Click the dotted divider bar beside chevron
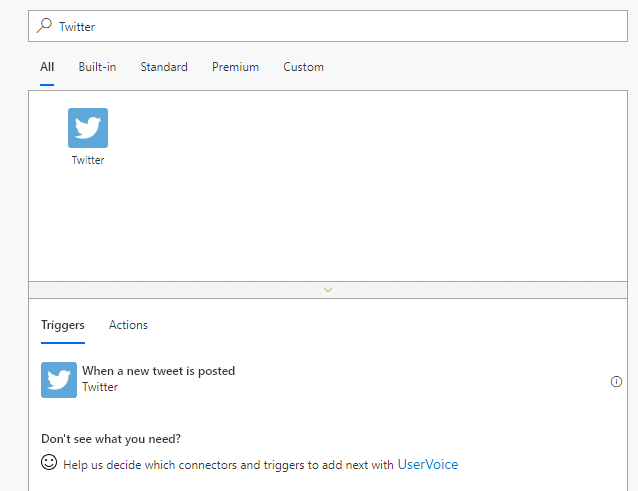638x491 pixels. (163, 290)
